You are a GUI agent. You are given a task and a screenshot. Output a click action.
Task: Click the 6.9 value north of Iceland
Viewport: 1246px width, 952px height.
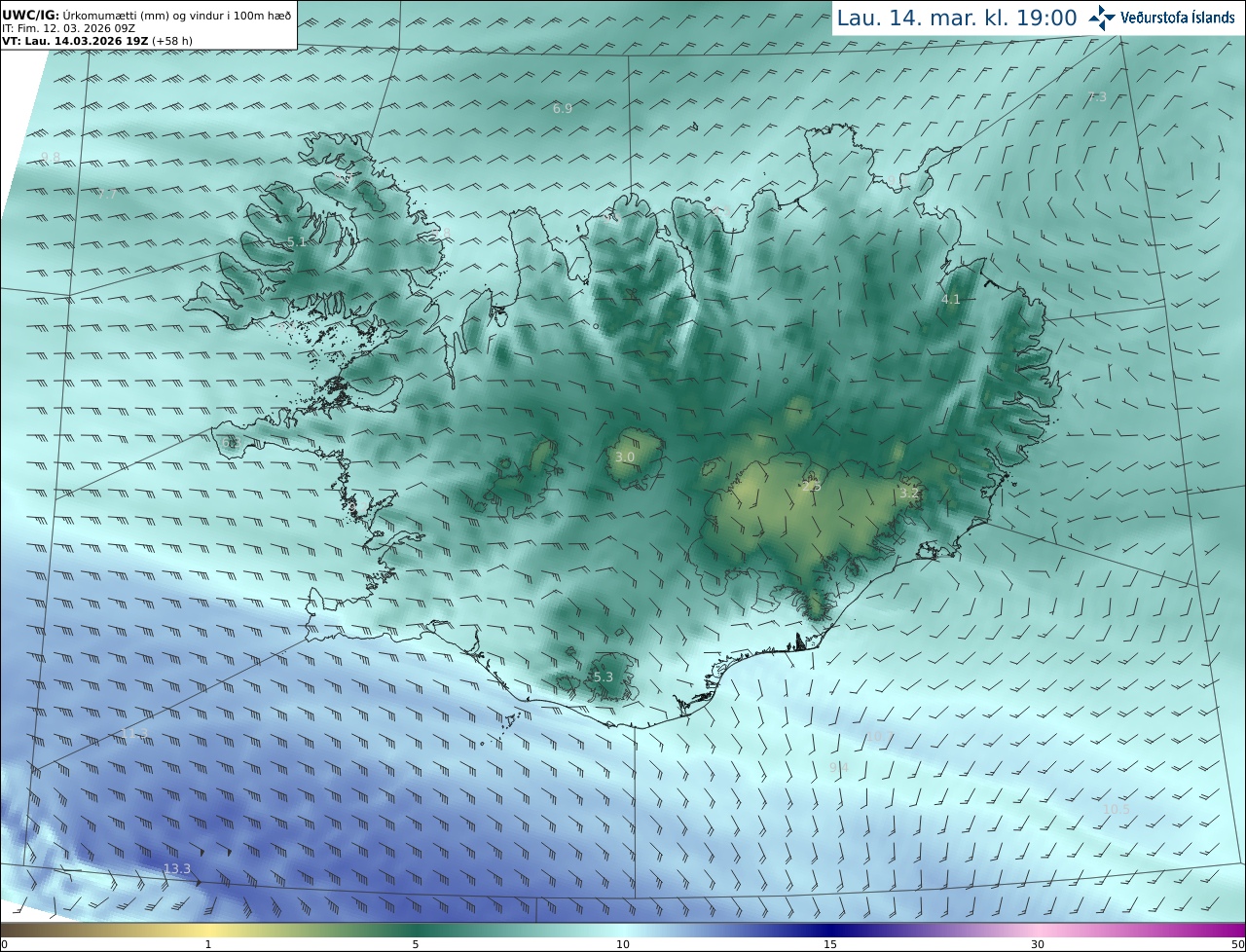pyautogui.click(x=563, y=108)
